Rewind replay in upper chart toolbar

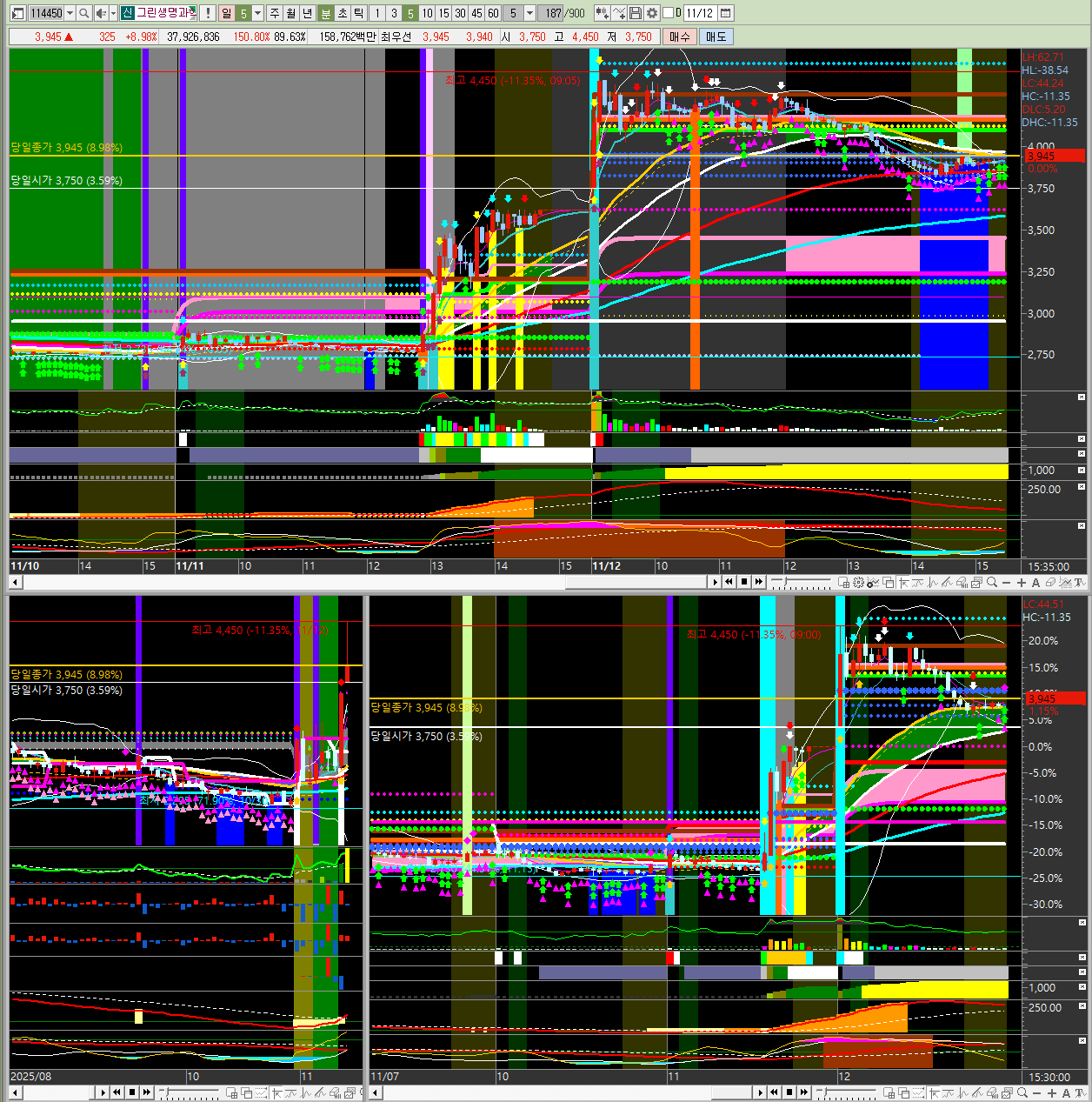(x=729, y=583)
